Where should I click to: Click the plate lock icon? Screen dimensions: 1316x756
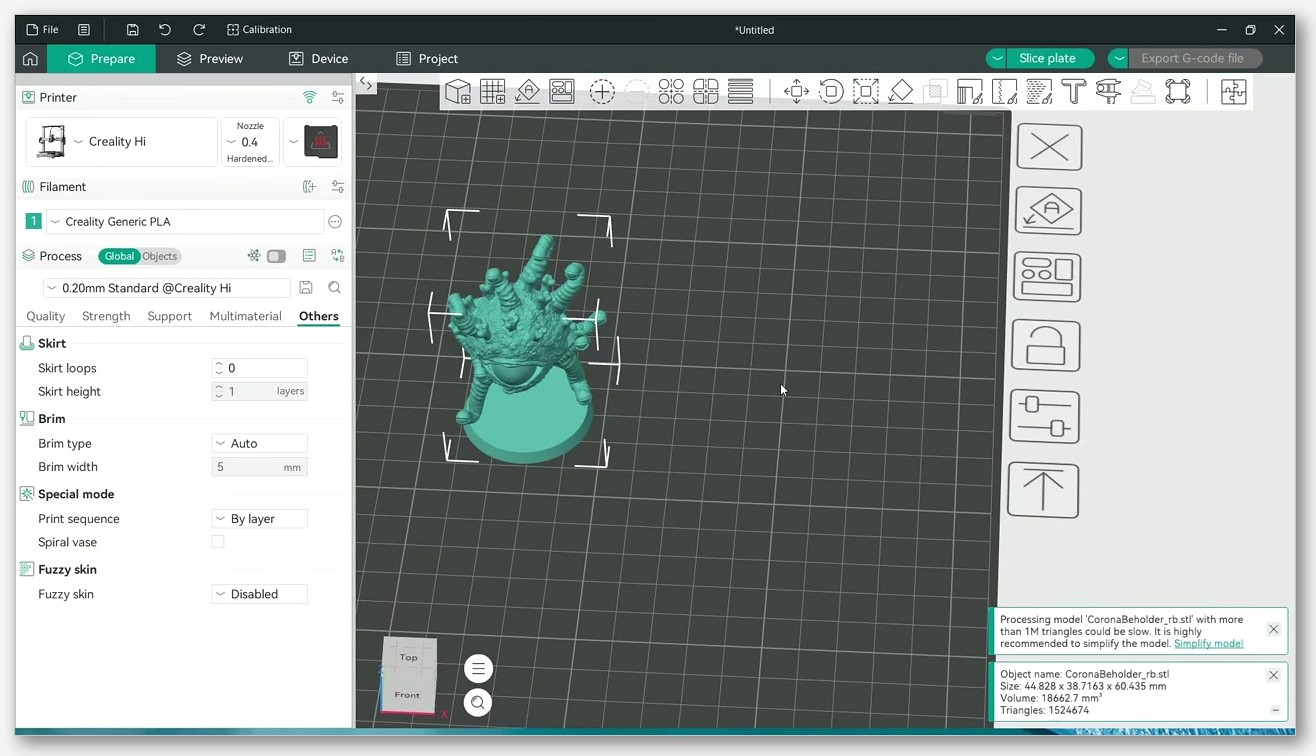[x=1045, y=346]
